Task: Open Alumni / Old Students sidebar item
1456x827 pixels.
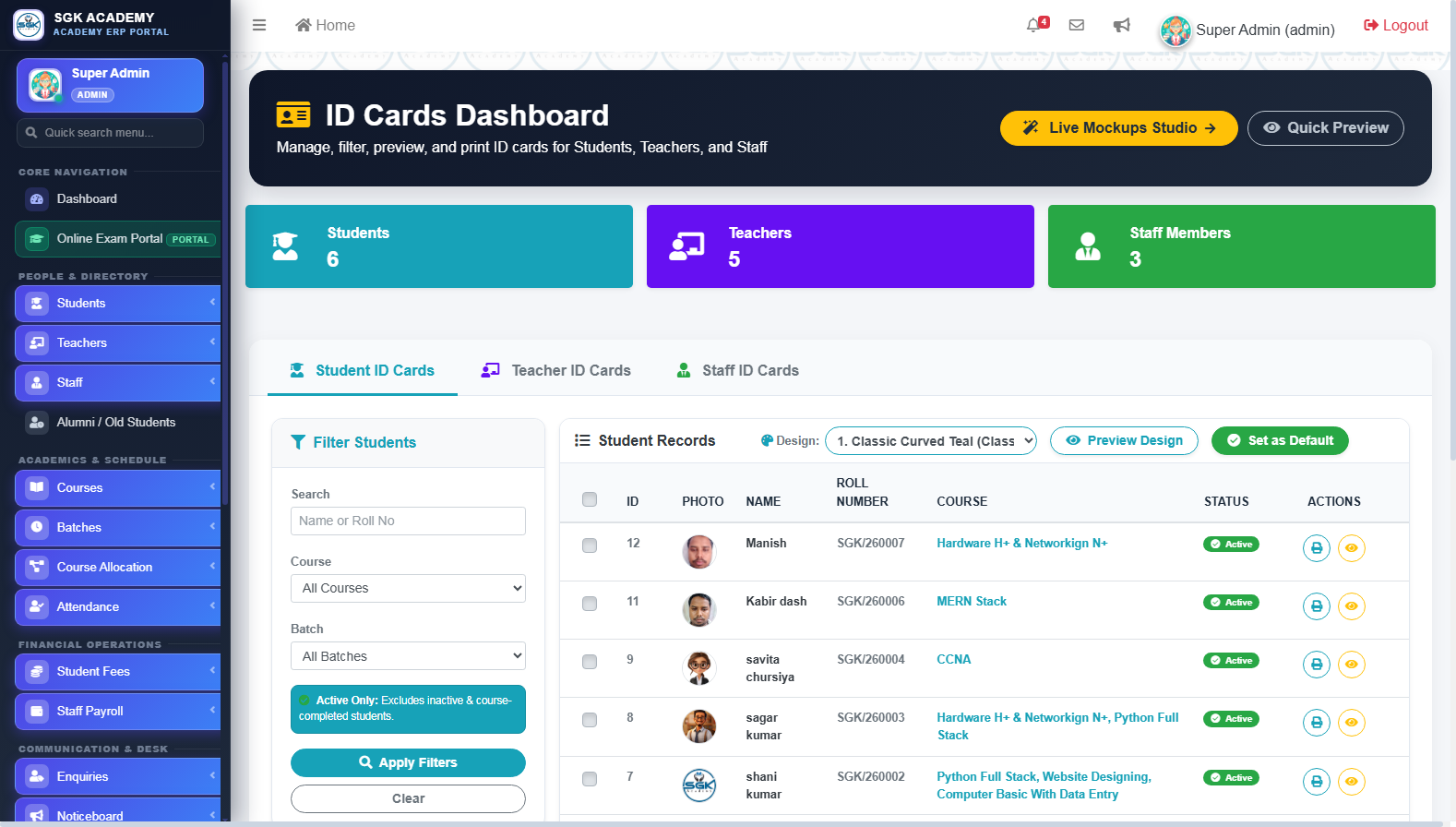Action: coord(118,422)
